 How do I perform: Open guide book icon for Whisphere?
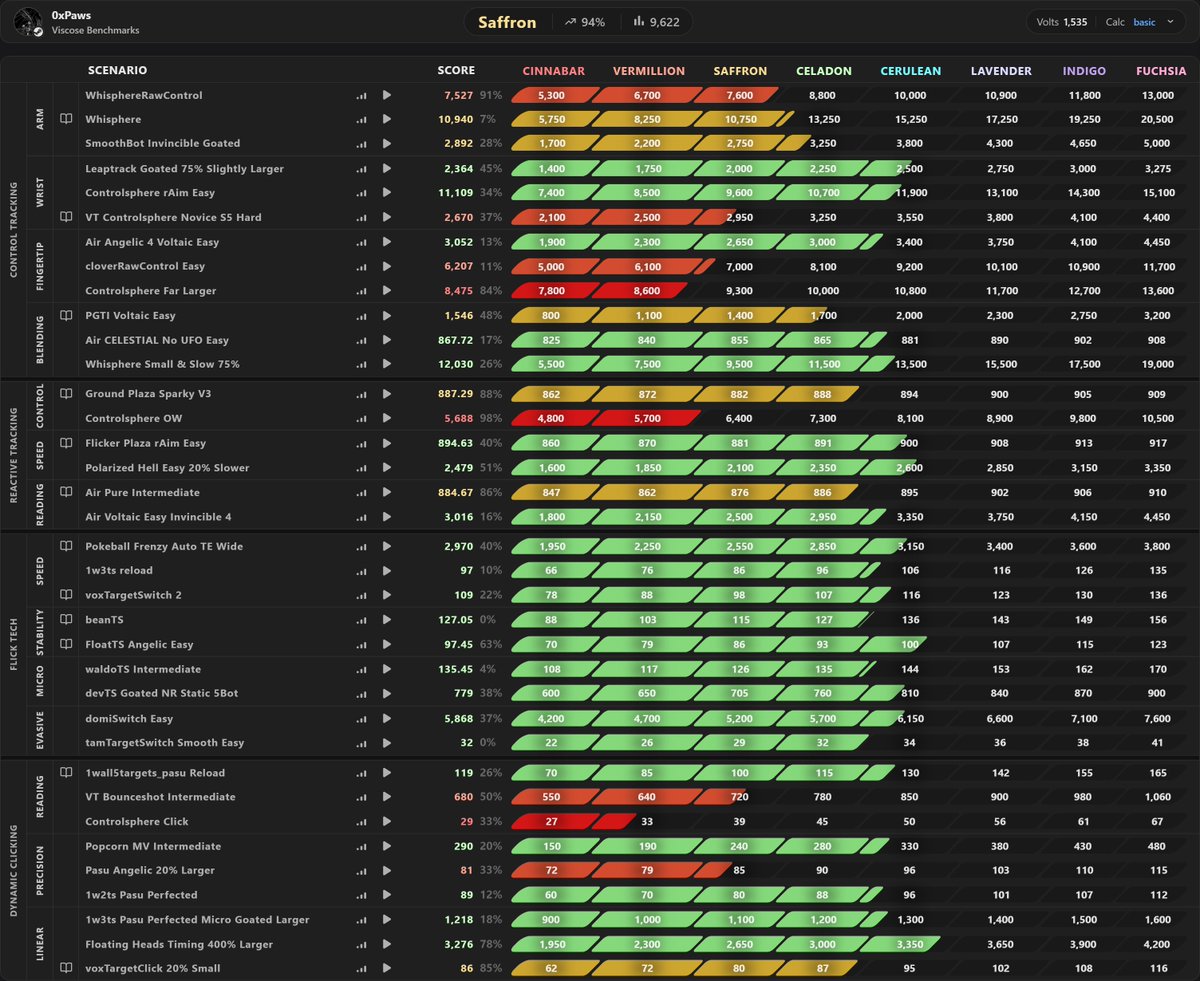point(66,119)
